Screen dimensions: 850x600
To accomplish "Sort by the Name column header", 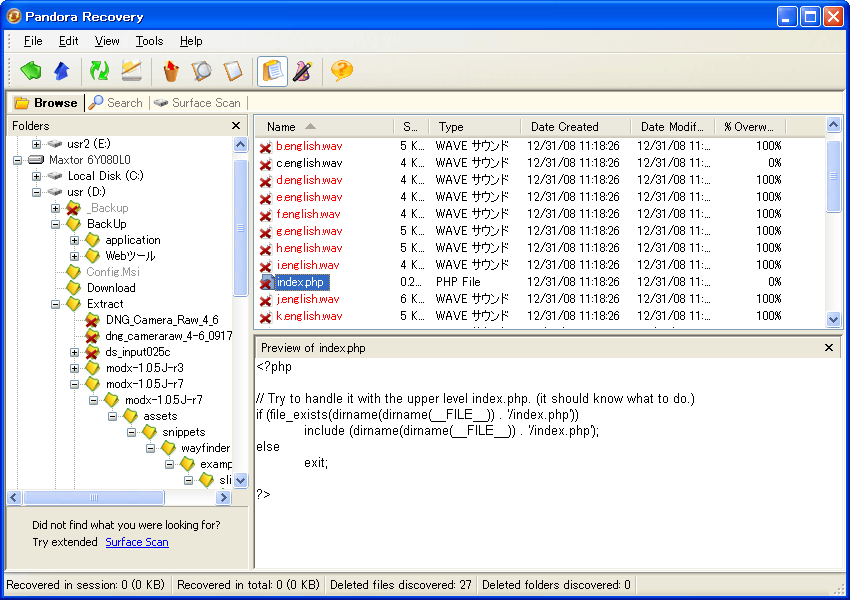I will pos(324,127).
